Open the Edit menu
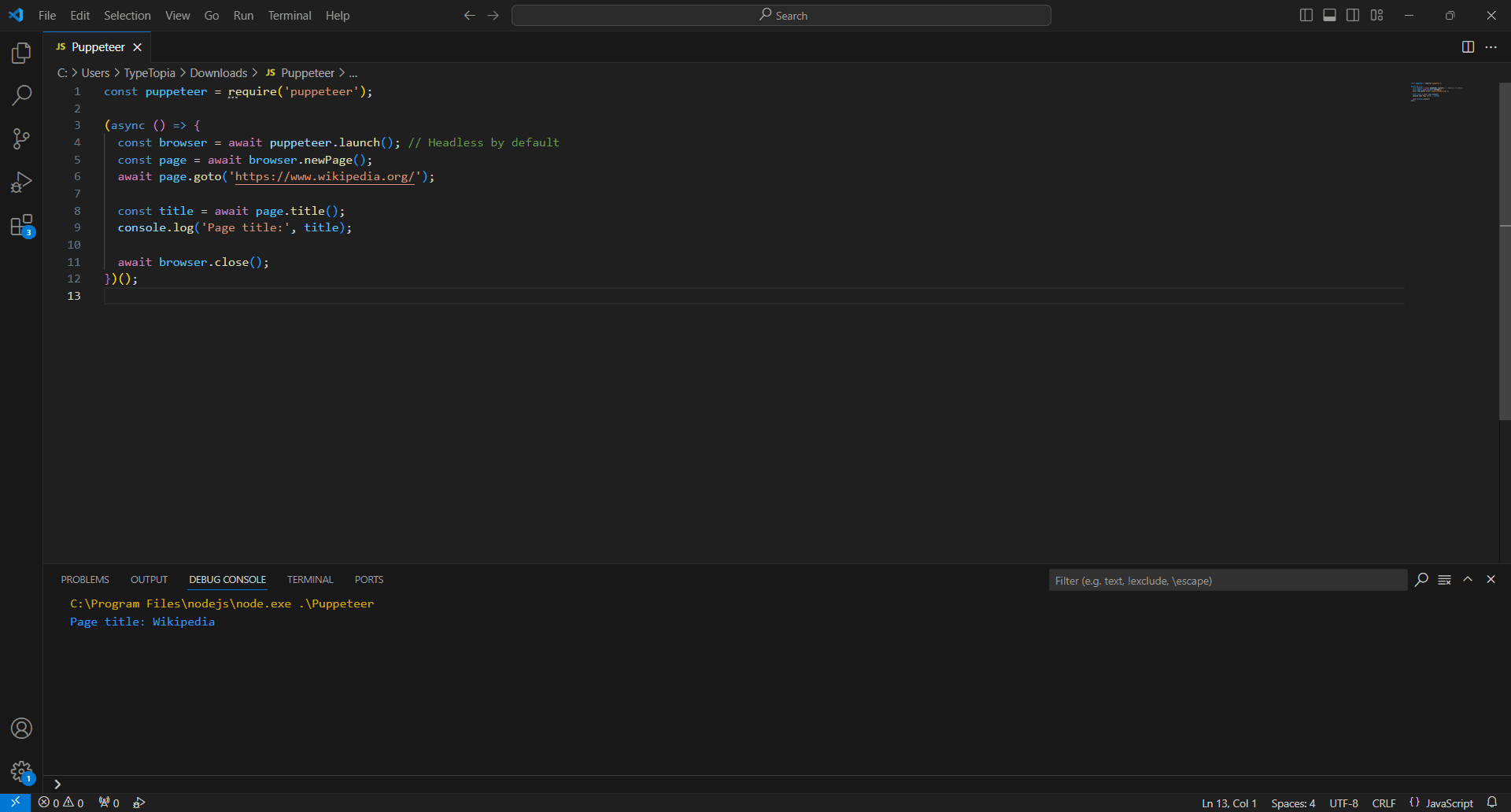 click(79, 15)
